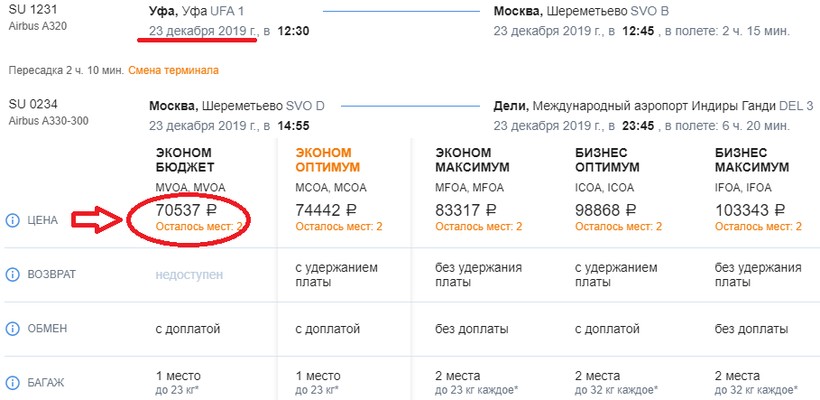Choose the БИЗНЕС МАКСИМУМ fare header
The height and width of the screenshot is (400, 820).
click(750, 158)
